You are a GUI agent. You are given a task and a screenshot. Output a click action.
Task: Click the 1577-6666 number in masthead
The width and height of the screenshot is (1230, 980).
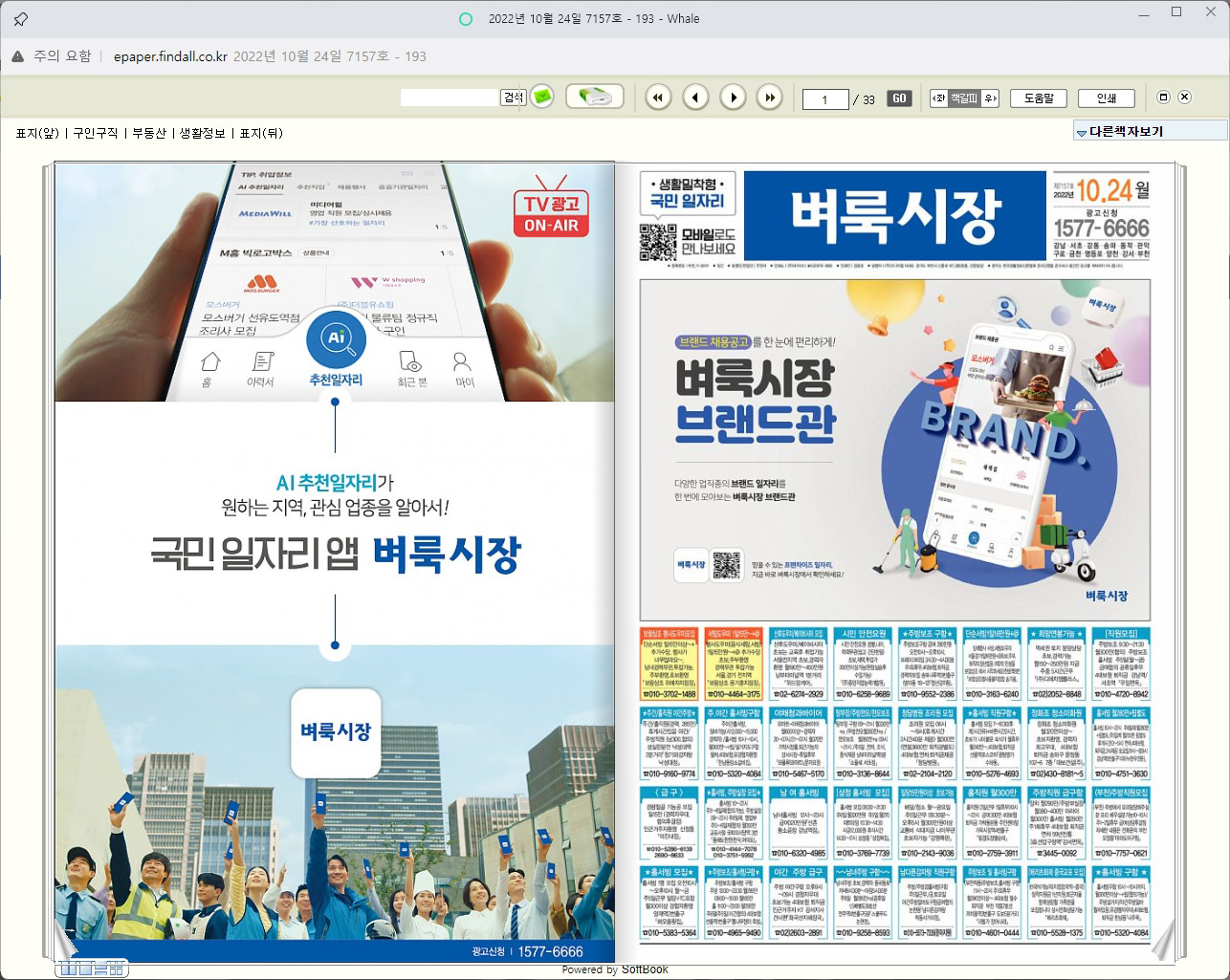point(1101,229)
